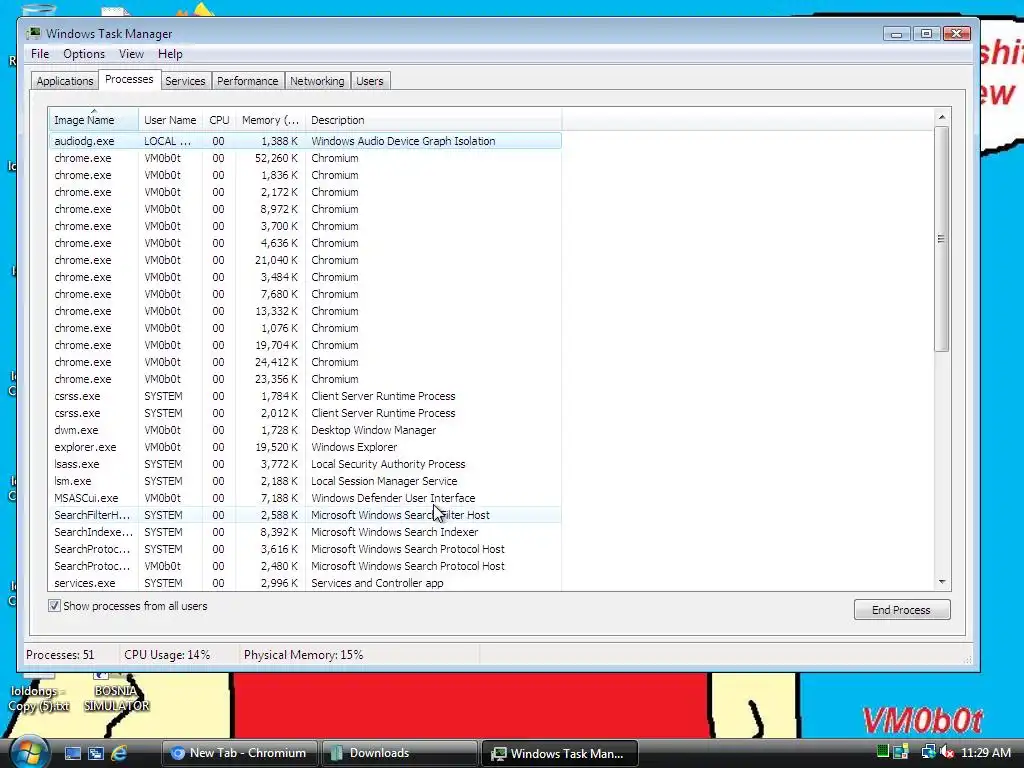Screen dimensions: 1024x768
Task: Switch to the Performance tab
Action: coord(248,81)
